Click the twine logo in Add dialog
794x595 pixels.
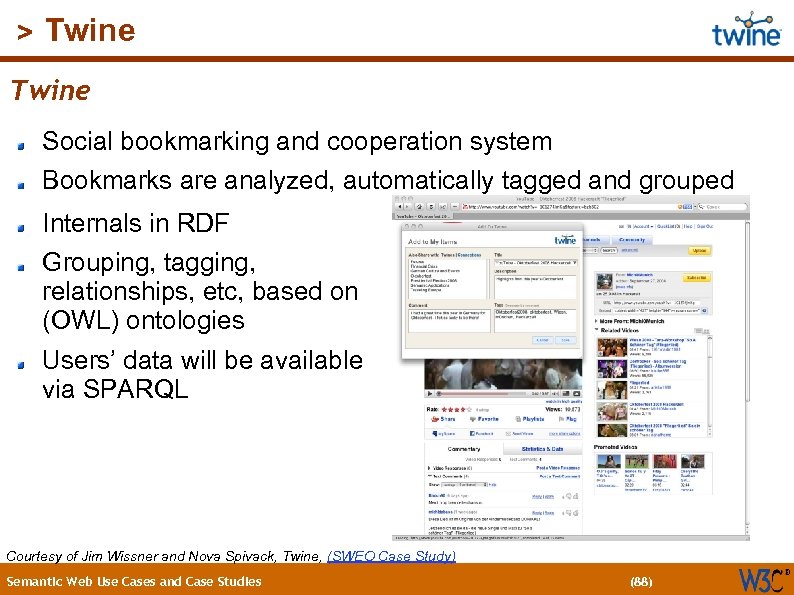(566, 240)
